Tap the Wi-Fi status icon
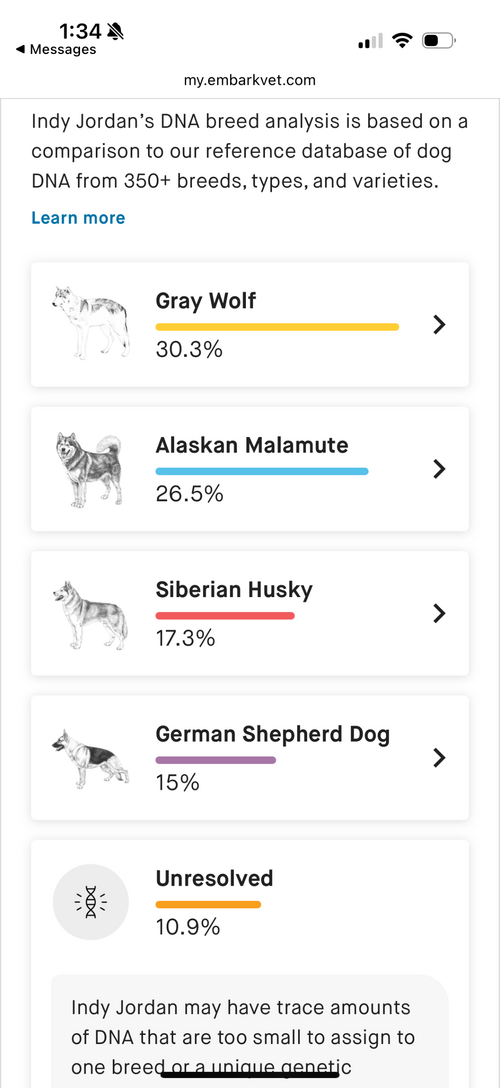The image size is (500, 1088). (402, 41)
